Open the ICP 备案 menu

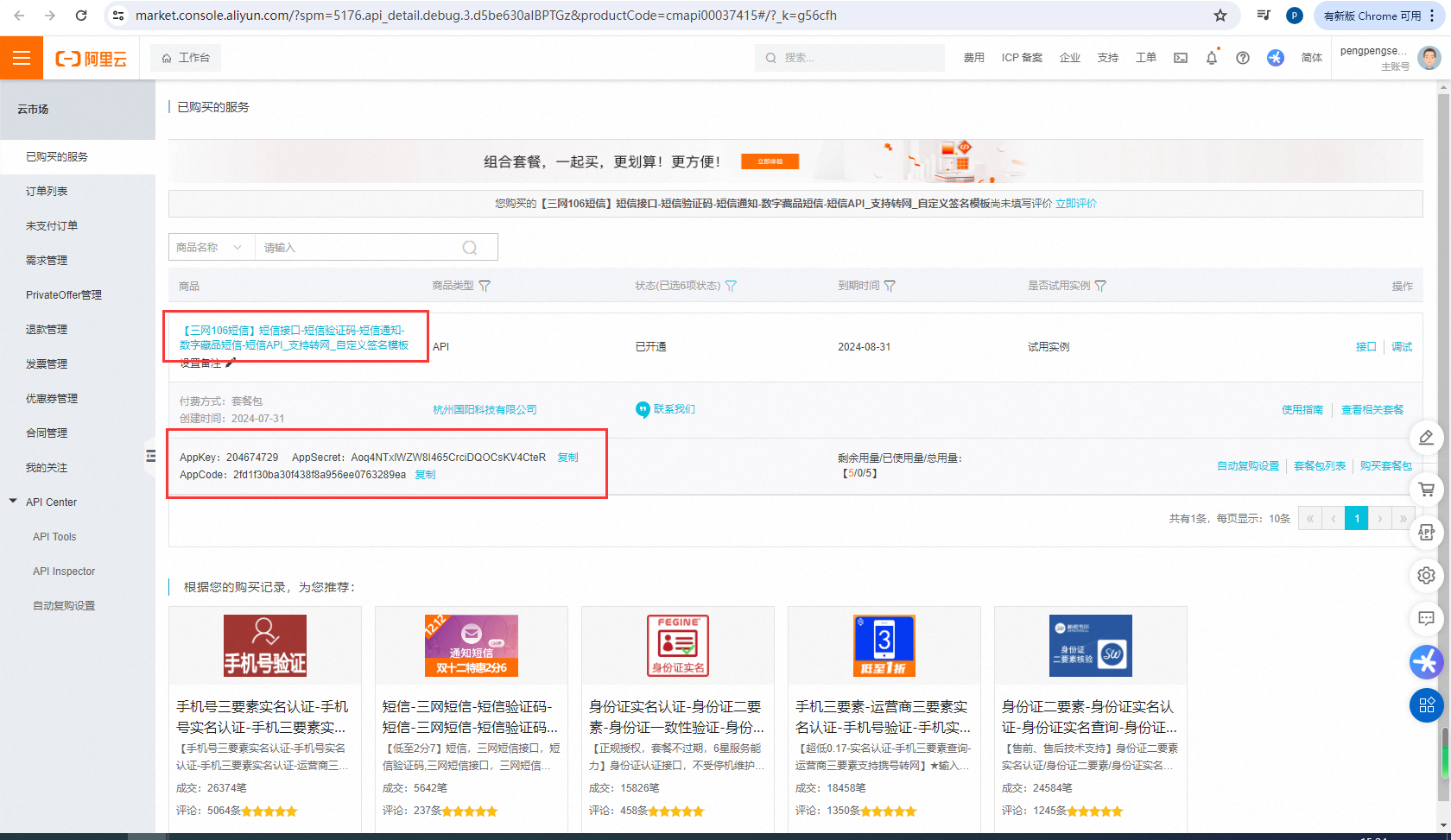(1022, 58)
